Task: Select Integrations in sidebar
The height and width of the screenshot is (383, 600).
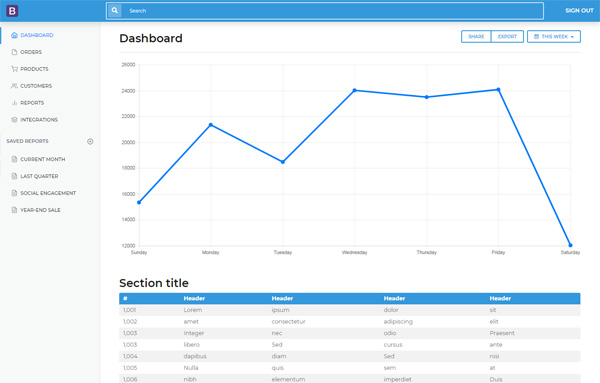Action: pyautogui.click(x=39, y=120)
